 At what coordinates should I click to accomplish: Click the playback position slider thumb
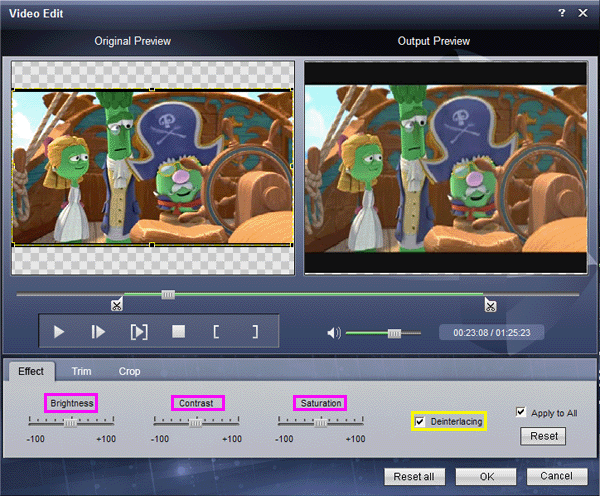(168, 294)
